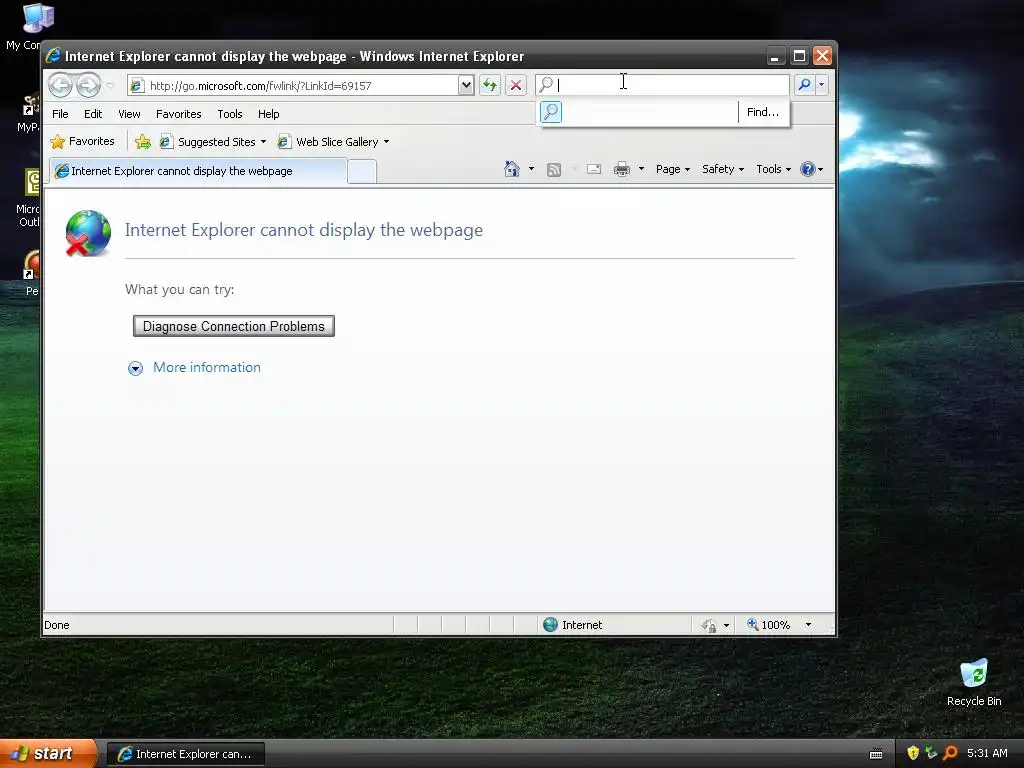Open the recent pages dropdown arrow

click(110, 86)
